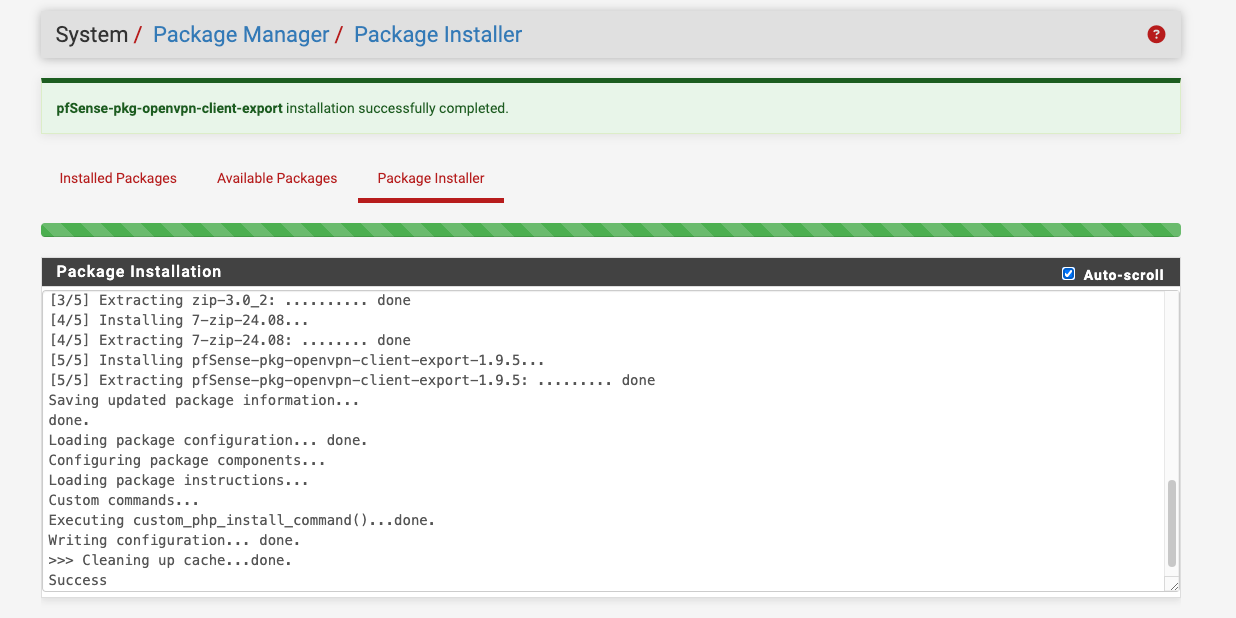1236x618 pixels.
Task: Click the 'Auto-scroll' label text
Action: (x=1124, y=275)
